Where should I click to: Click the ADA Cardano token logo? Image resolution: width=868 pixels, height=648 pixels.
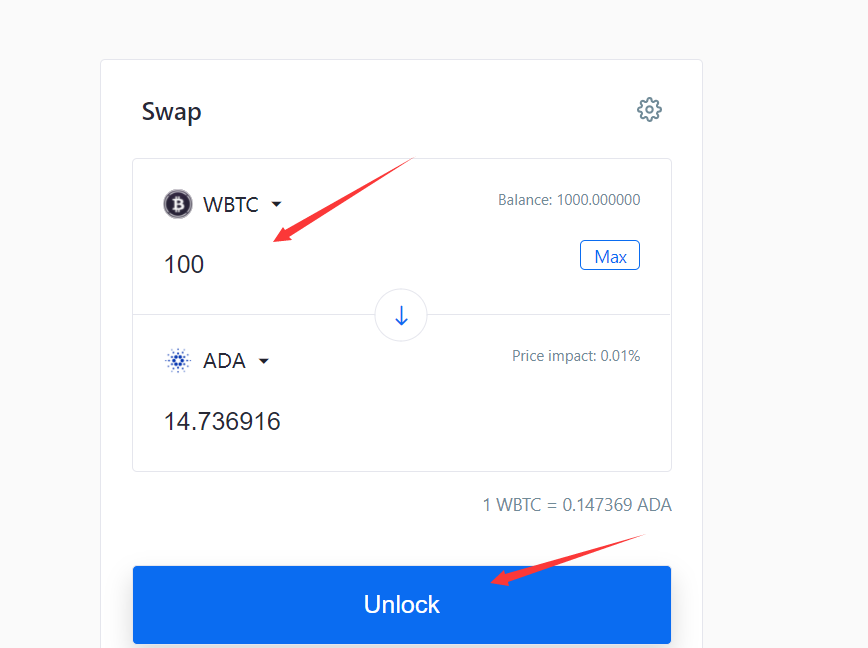point(178,361)
